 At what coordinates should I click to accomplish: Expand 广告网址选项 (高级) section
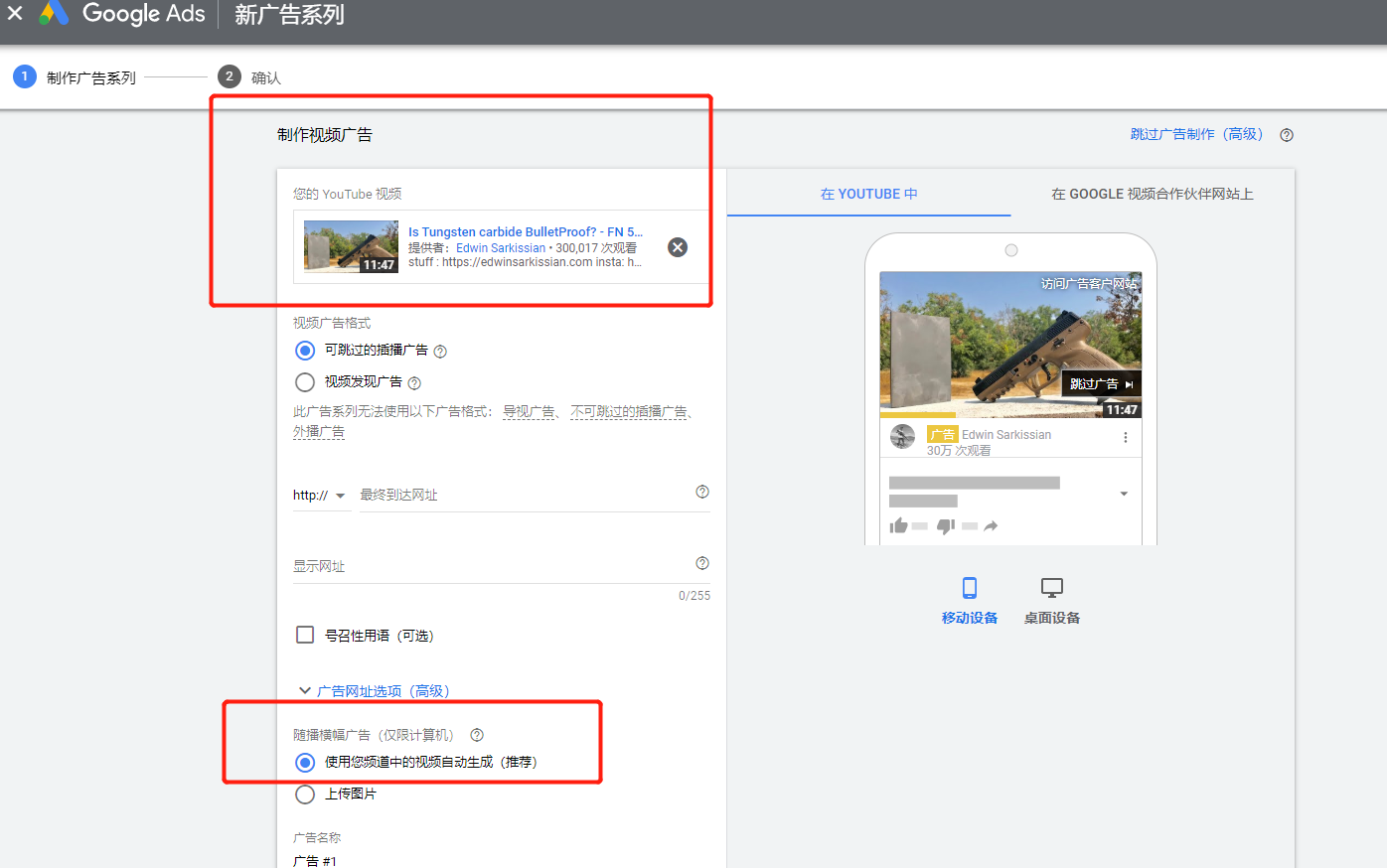[375, 691]
